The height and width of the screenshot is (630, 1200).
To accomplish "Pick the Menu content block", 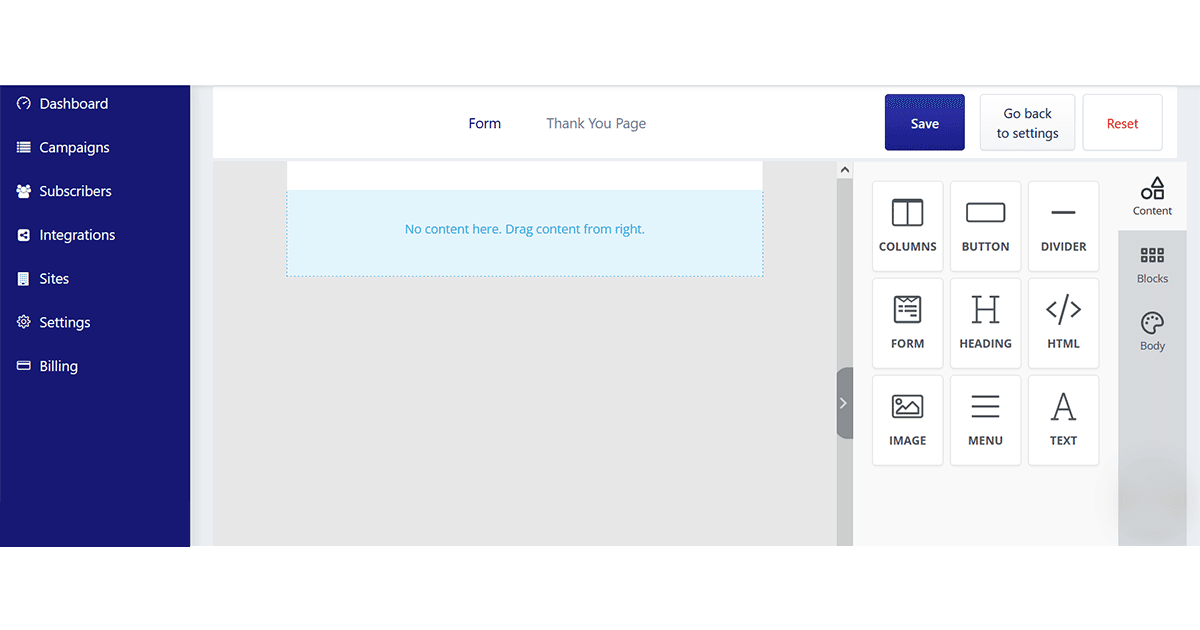I will click(x=985, y=420).
